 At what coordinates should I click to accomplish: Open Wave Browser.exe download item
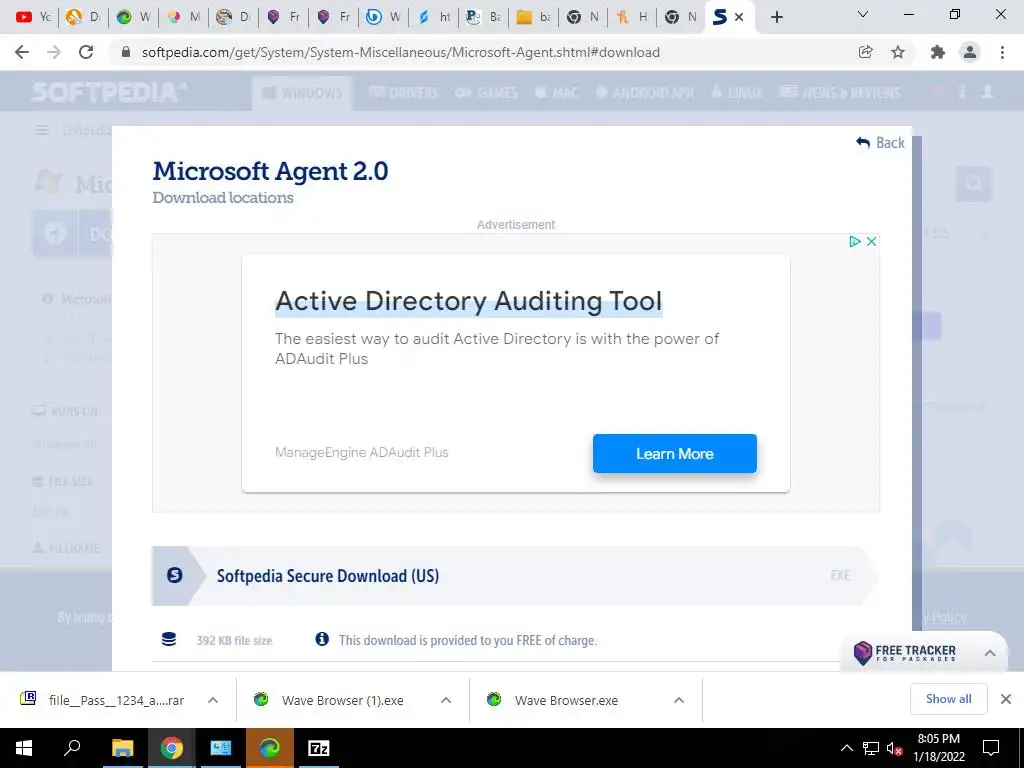pos(555,700)
